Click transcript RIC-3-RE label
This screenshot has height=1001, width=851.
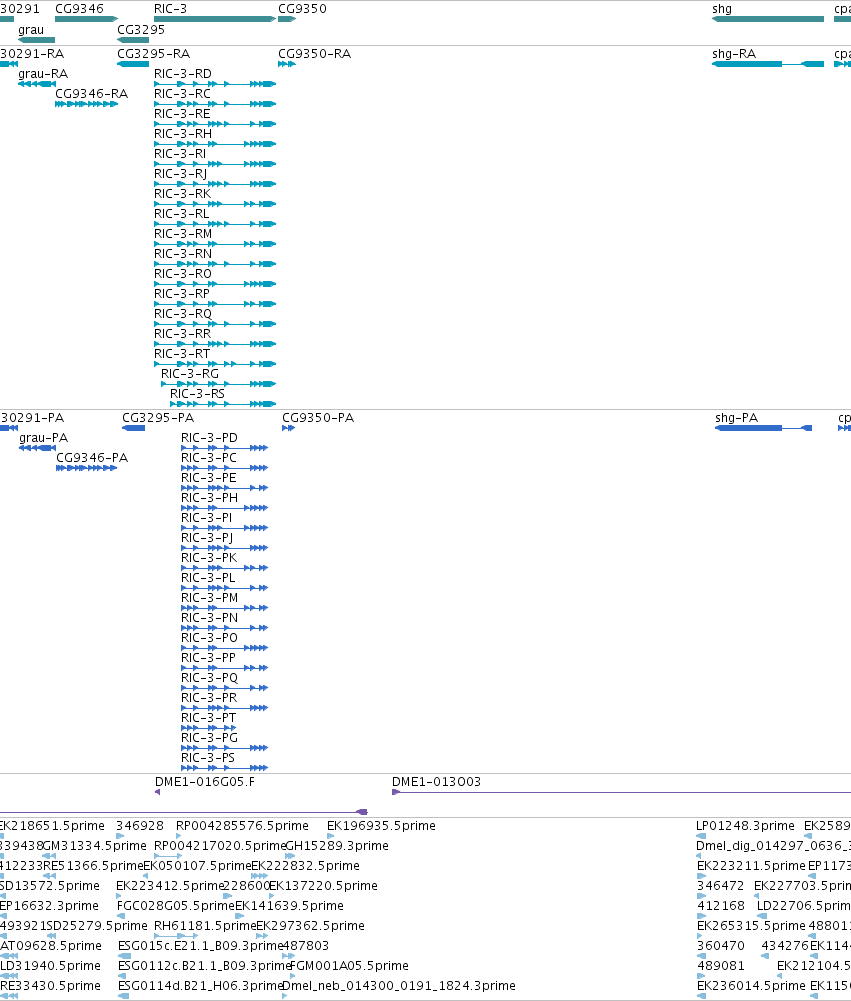[x=182, y=114]
